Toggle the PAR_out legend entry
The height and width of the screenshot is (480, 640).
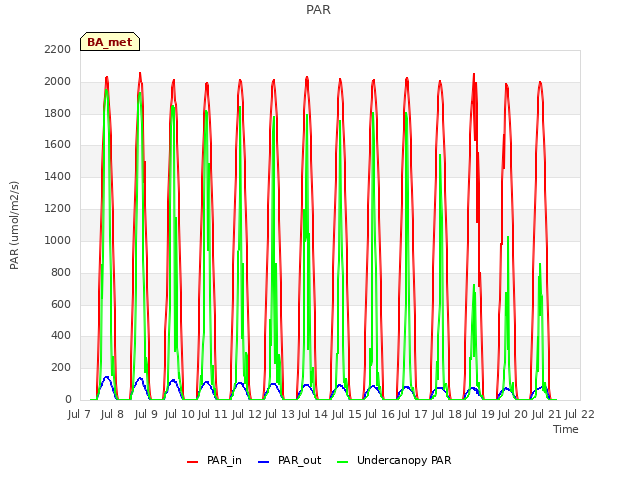click(x=290, y=460)
